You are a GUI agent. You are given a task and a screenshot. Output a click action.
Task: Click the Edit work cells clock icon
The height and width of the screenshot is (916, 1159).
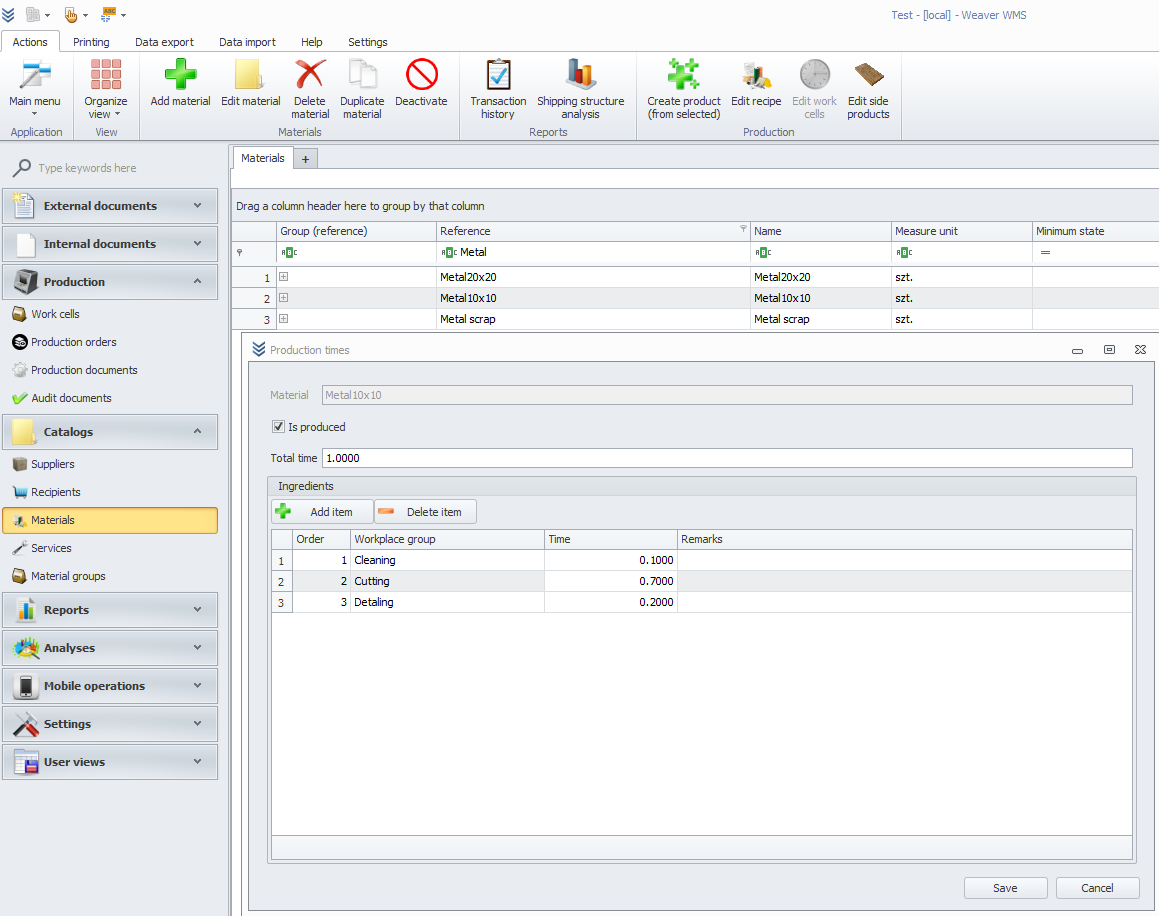815,75
